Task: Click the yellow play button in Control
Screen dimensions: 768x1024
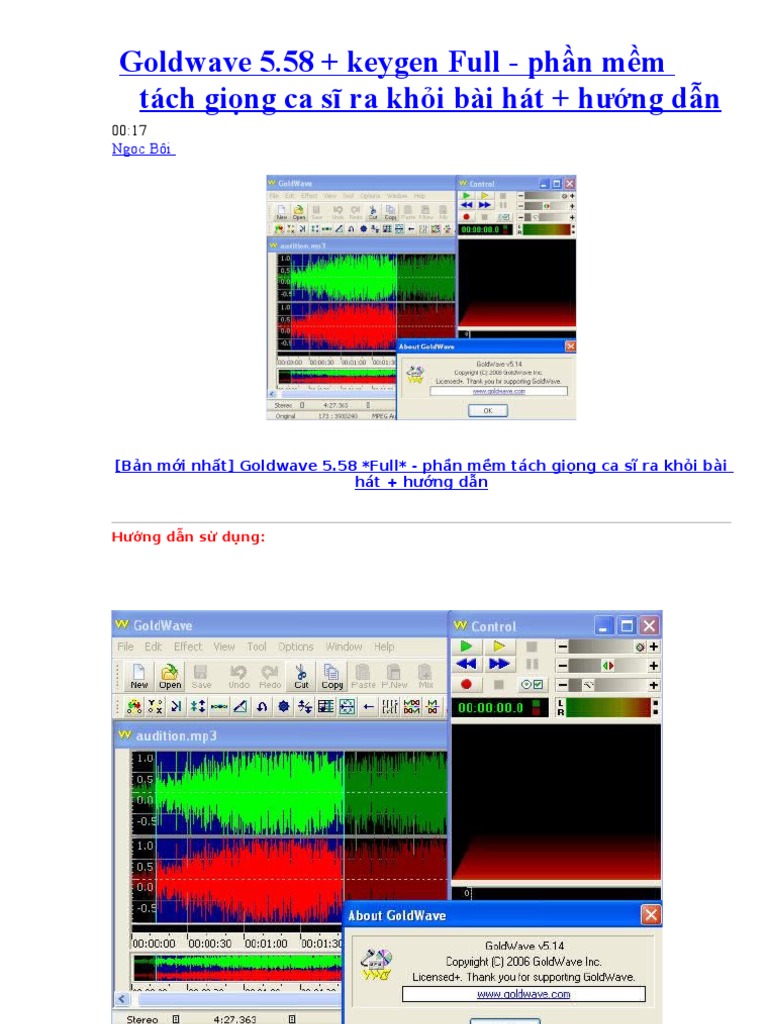Action: pos(499,646)
